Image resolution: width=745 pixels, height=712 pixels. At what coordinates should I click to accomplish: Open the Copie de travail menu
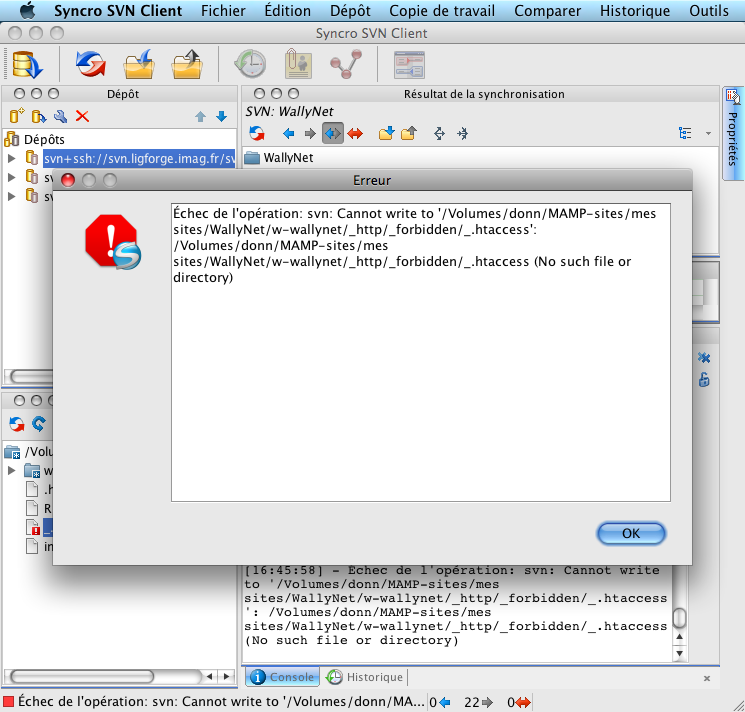pos(442,10)
